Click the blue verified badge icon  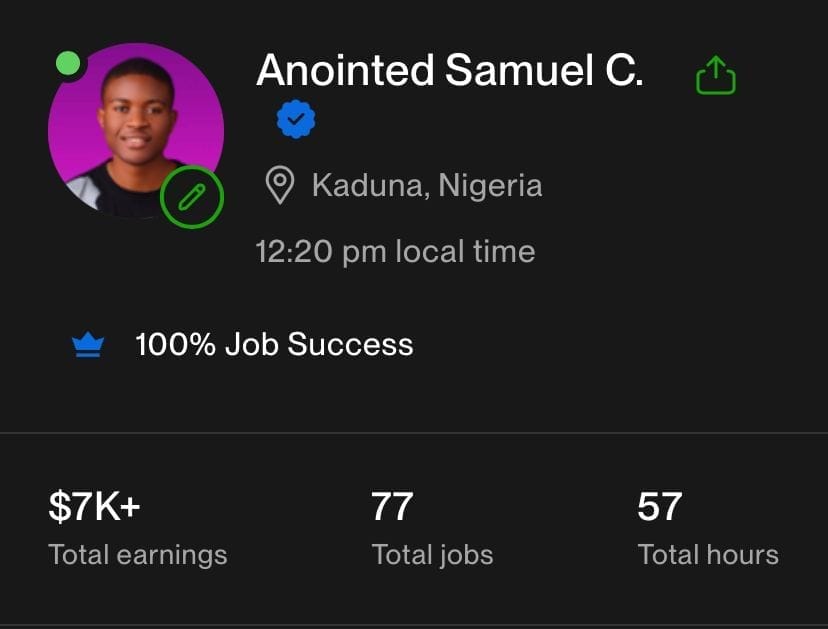pyautogui.click(x=296, y=121)
